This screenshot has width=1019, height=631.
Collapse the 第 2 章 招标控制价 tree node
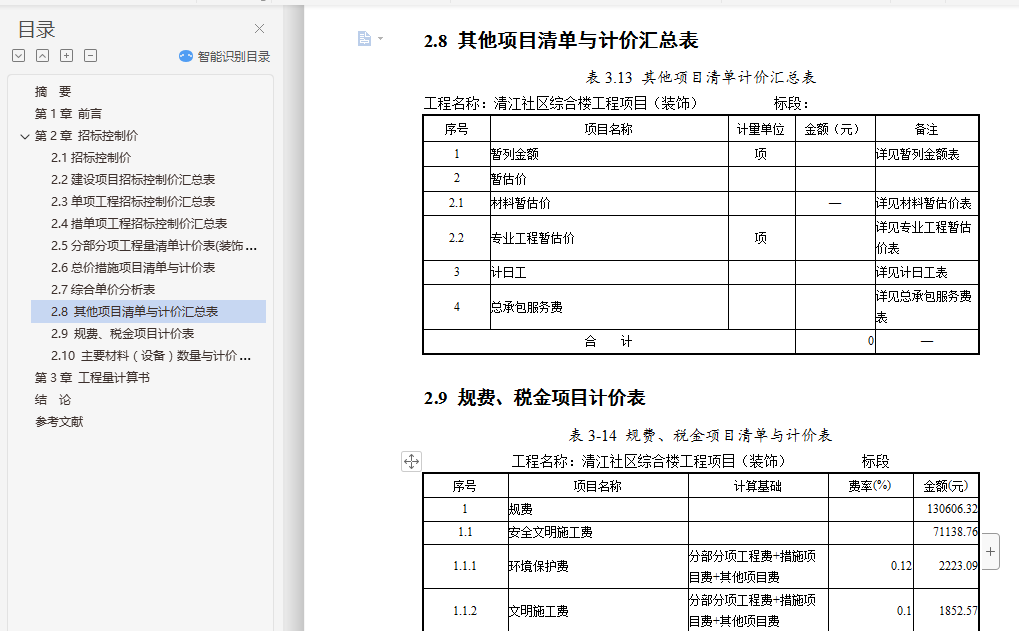[x=25, y=136]
